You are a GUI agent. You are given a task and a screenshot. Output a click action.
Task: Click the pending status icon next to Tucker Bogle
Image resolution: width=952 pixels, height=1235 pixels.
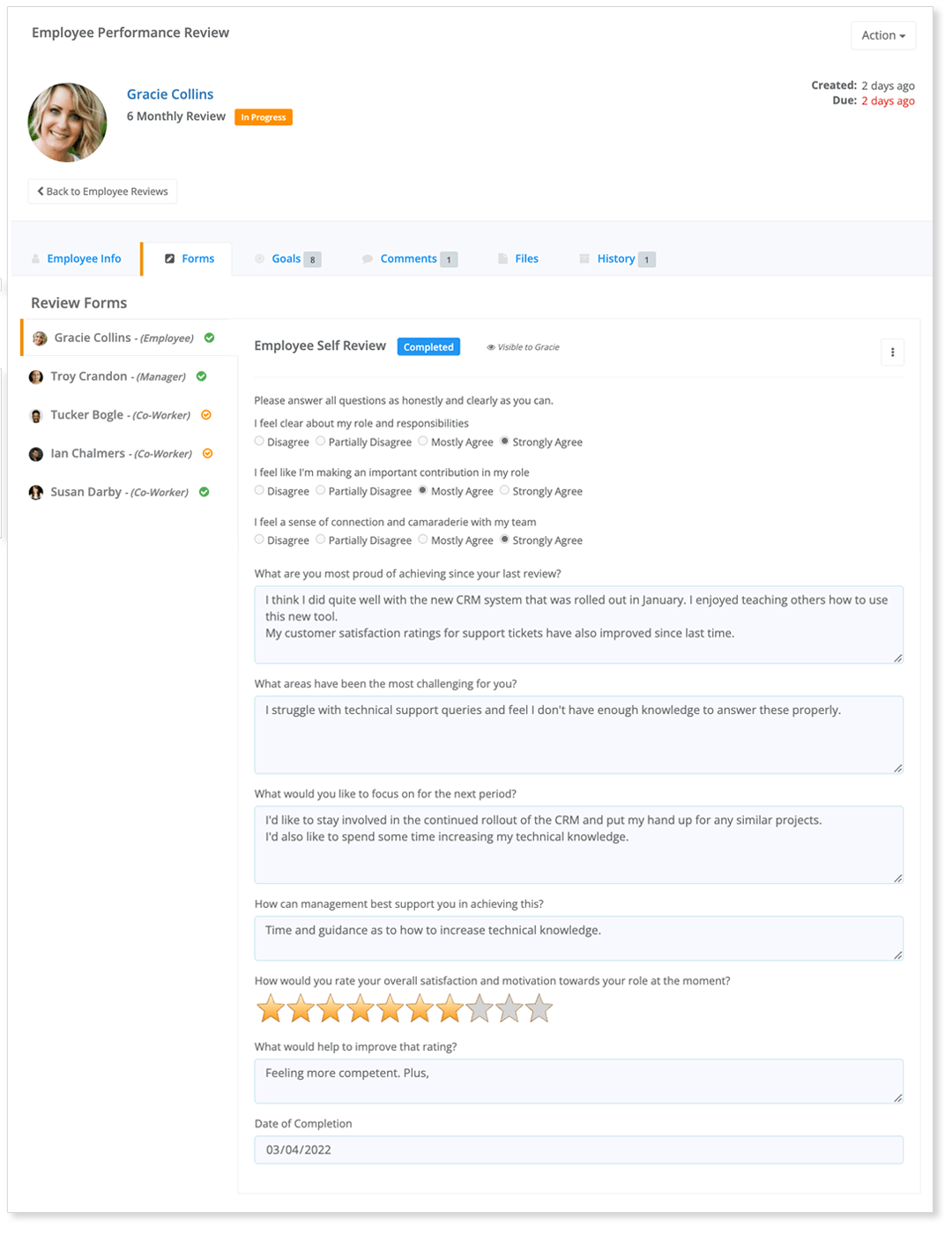[x=206, y=414]
